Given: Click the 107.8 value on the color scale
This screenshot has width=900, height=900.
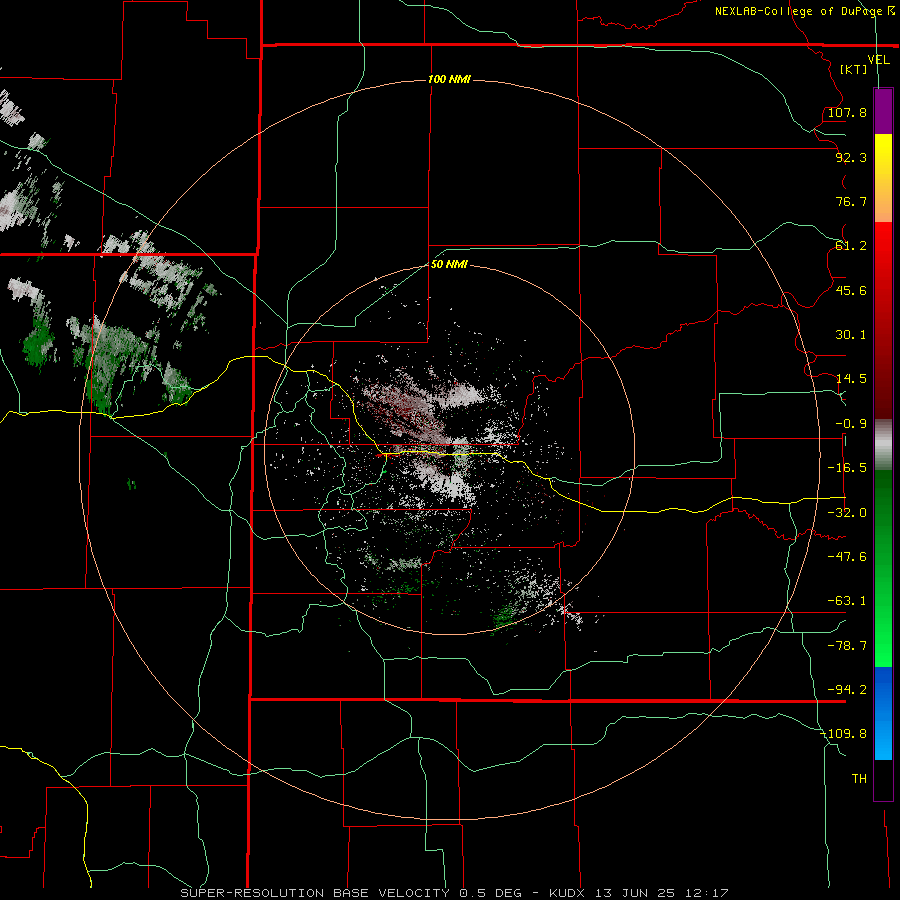Looking at the screenshot, I should pos(847,112).
